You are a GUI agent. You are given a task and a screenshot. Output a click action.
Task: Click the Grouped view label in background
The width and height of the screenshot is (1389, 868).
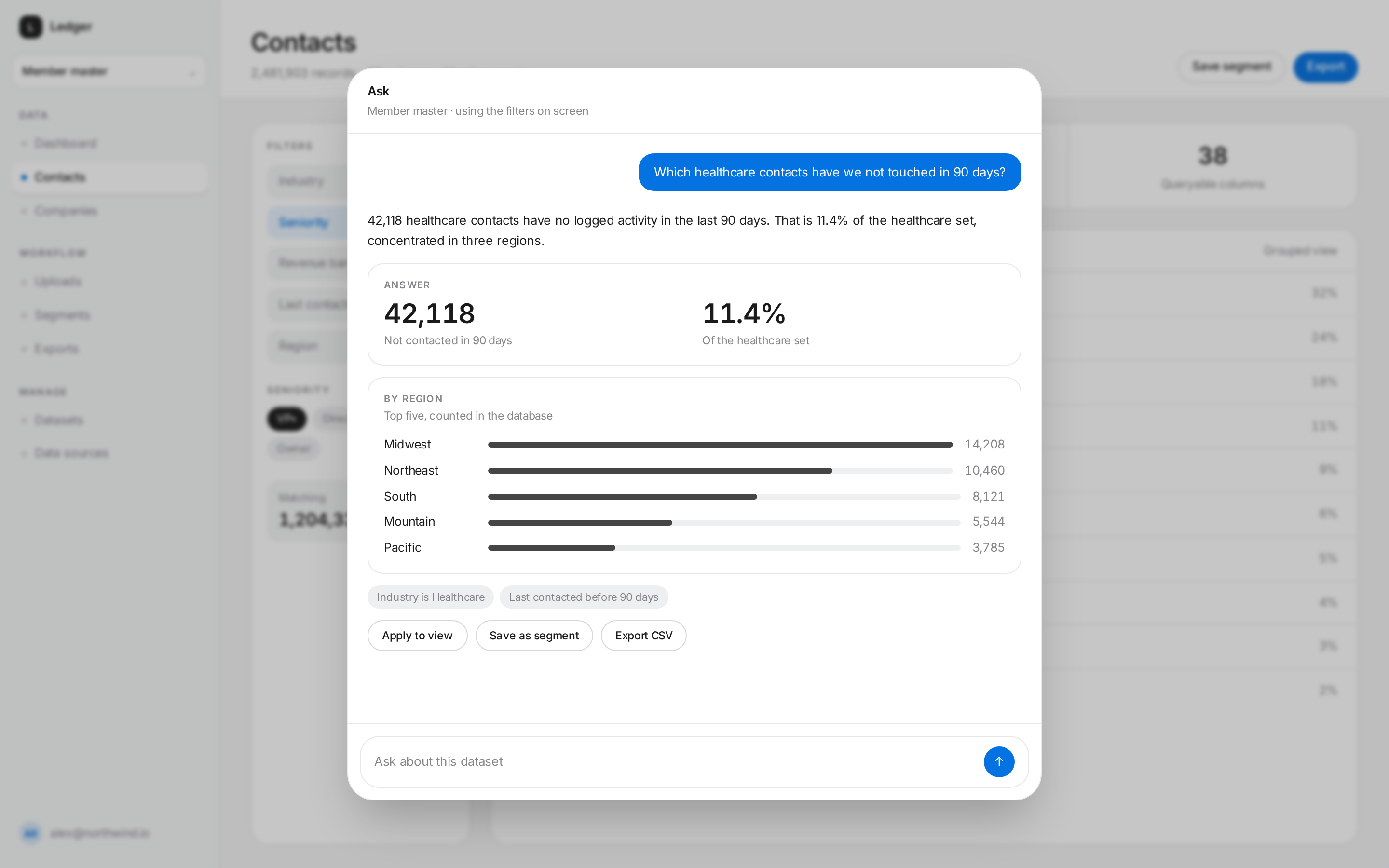coord(1300,250)
